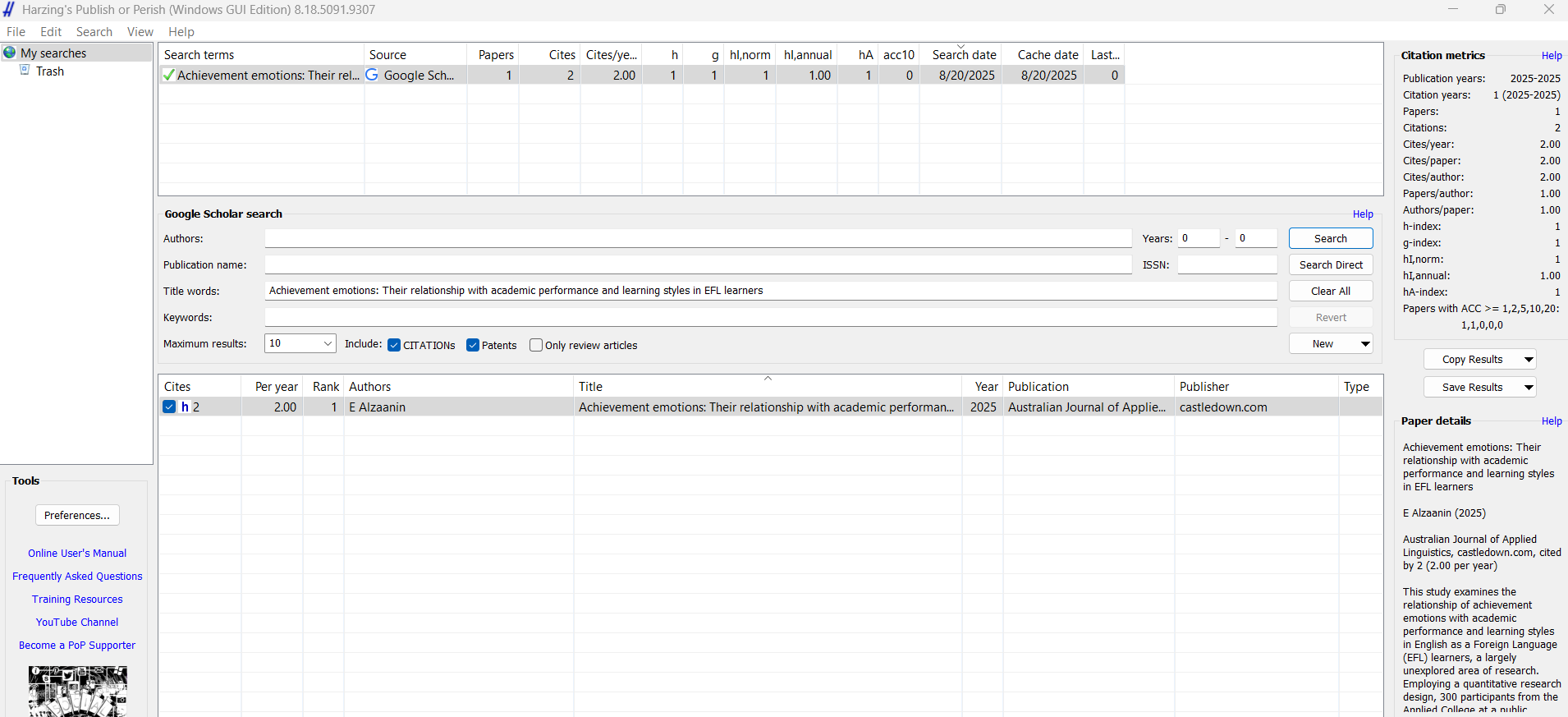Sort results by Authors column header

coord(458,386)
